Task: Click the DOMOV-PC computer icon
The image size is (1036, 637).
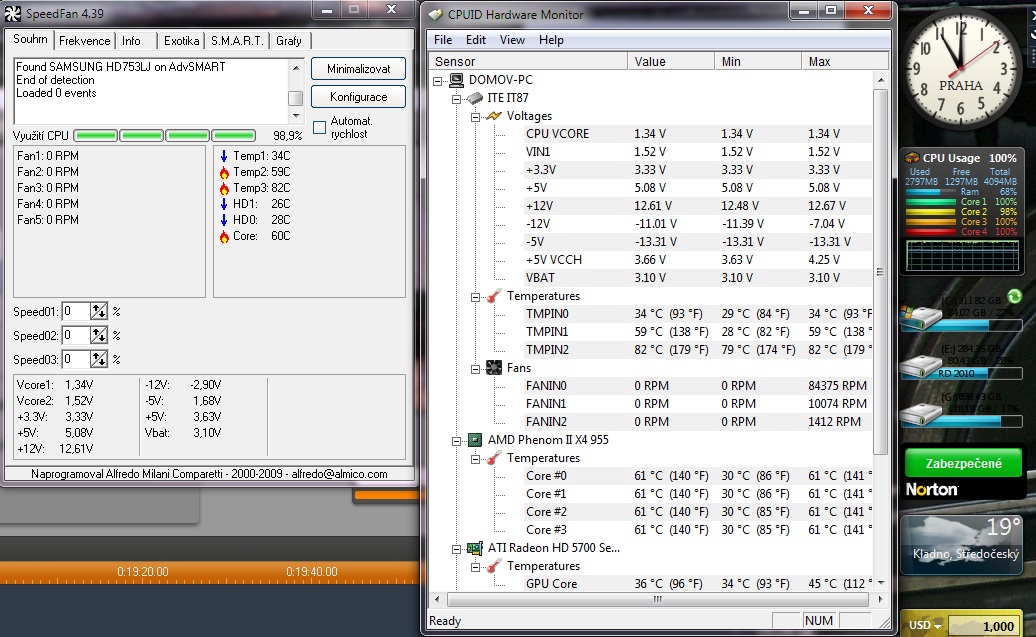Action: (x=456, y=80)
